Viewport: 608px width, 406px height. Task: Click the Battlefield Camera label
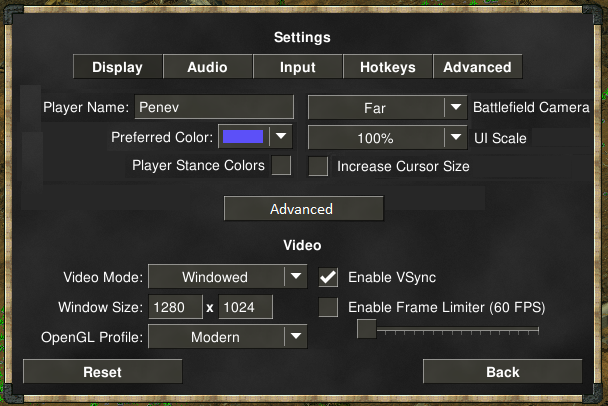pyautogui.click(x=531, y=107)
